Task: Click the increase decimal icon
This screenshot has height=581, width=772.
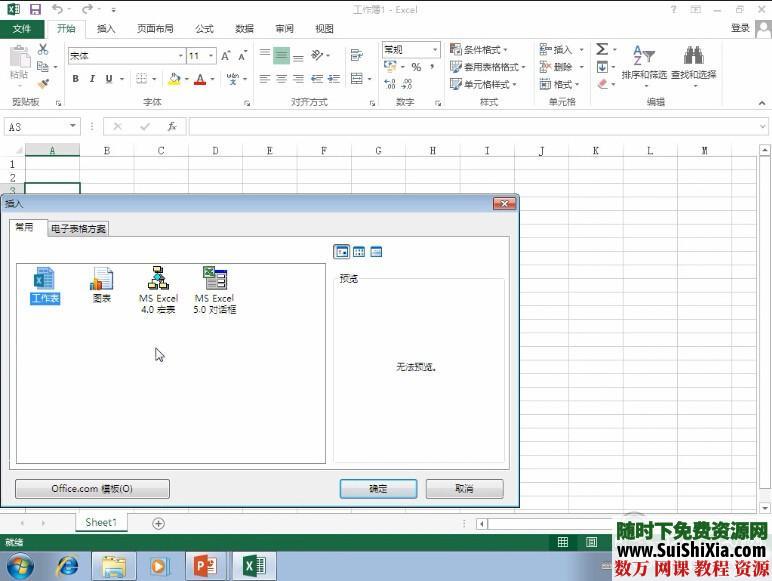Action: [x=389, y=84]
